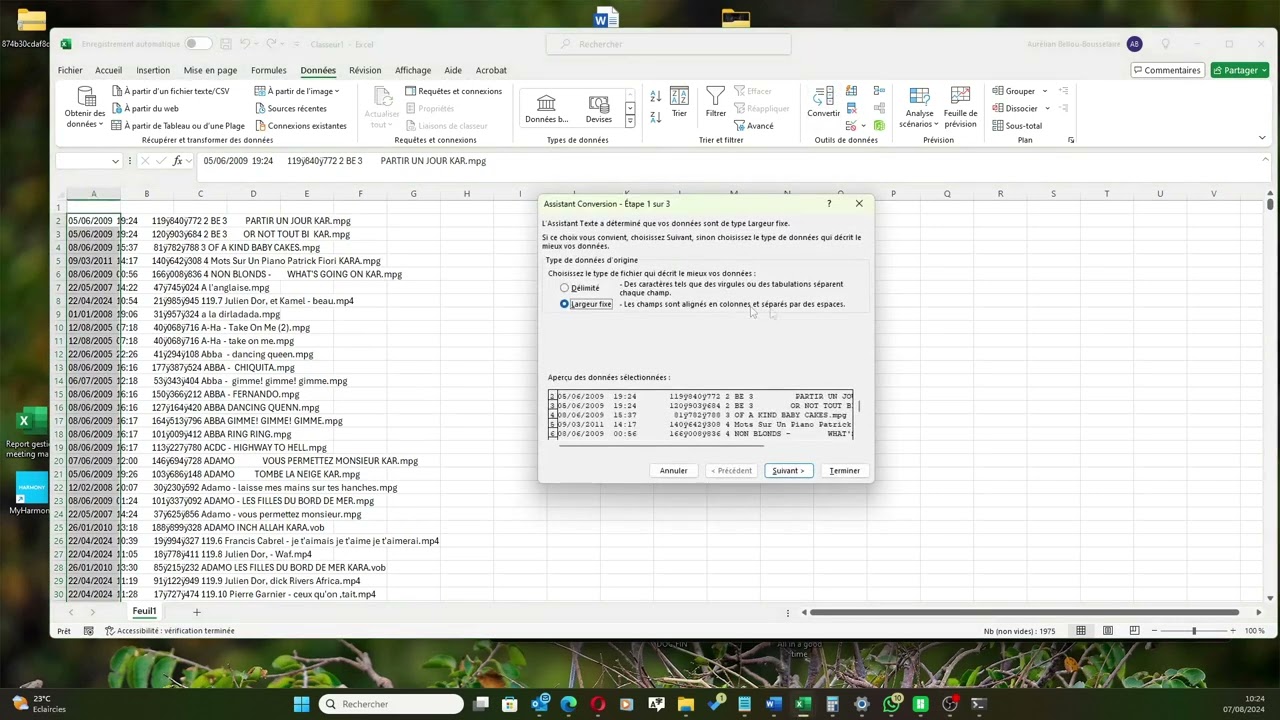The height and width of the screenshot is (720, 1280).
Task: Adjust the zoom slider
Action: [x=1193, y=631]
